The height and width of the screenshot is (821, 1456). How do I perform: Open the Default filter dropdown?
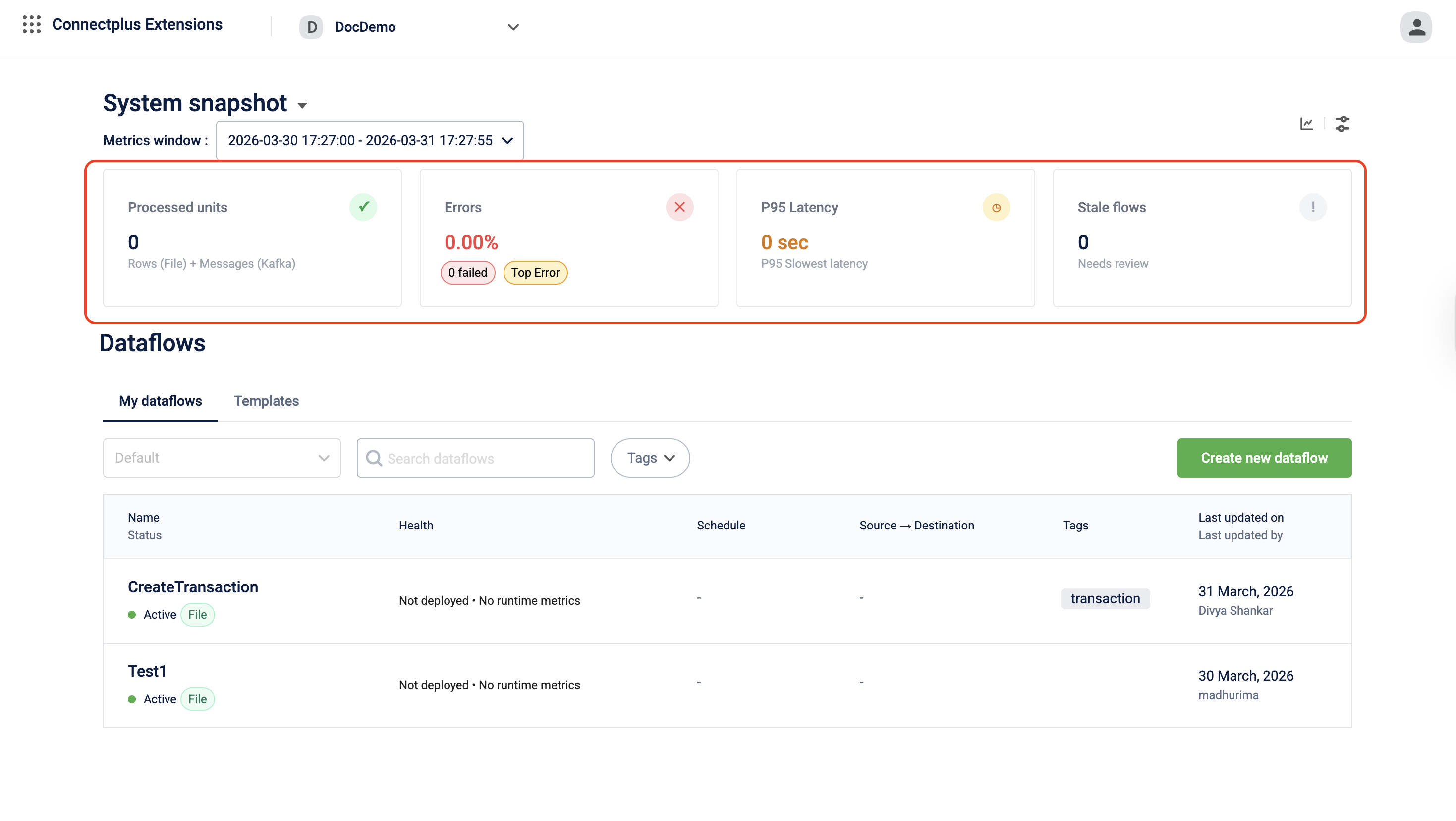tap(222, 458)
